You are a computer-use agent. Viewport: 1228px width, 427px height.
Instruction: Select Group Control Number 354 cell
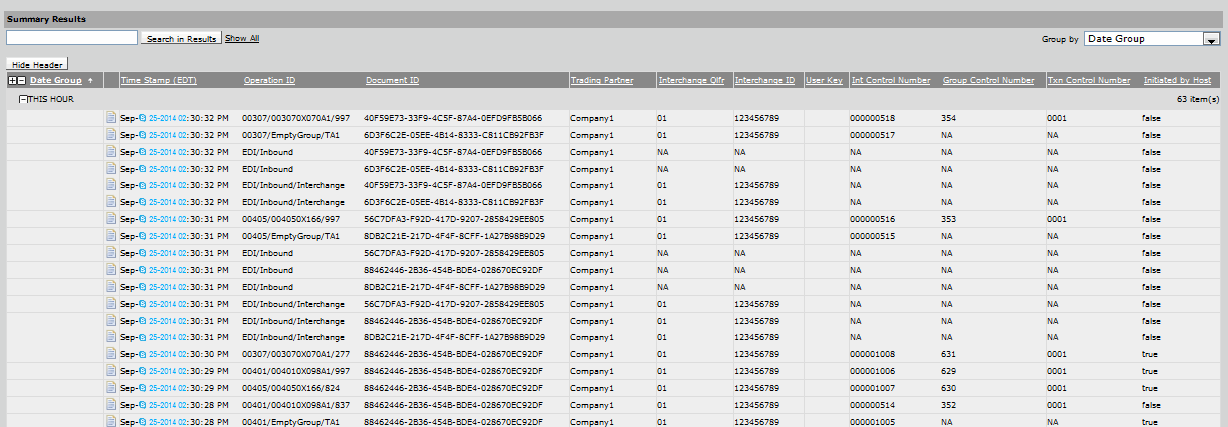point(948,118)
